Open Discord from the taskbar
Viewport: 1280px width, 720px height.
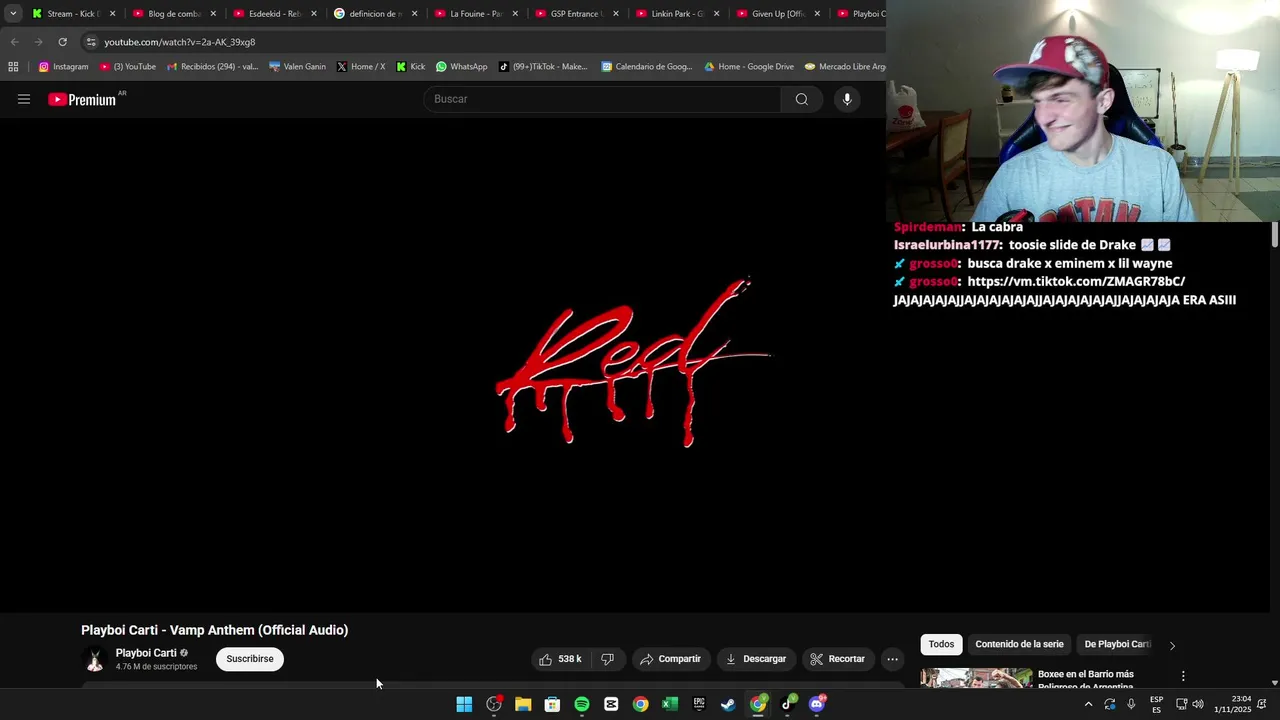[817, 704]
